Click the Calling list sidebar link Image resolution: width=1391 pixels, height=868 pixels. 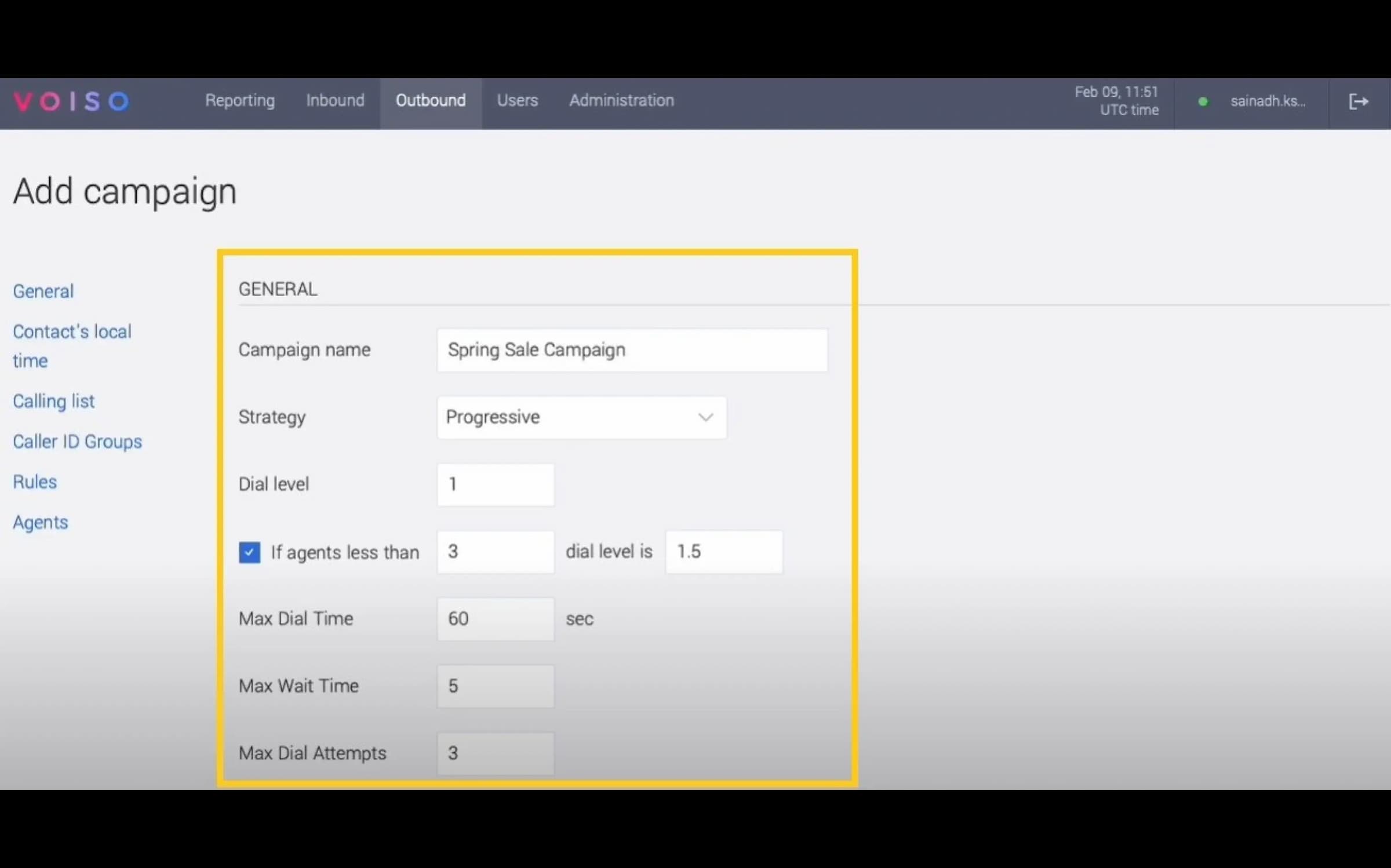[54, 400]
